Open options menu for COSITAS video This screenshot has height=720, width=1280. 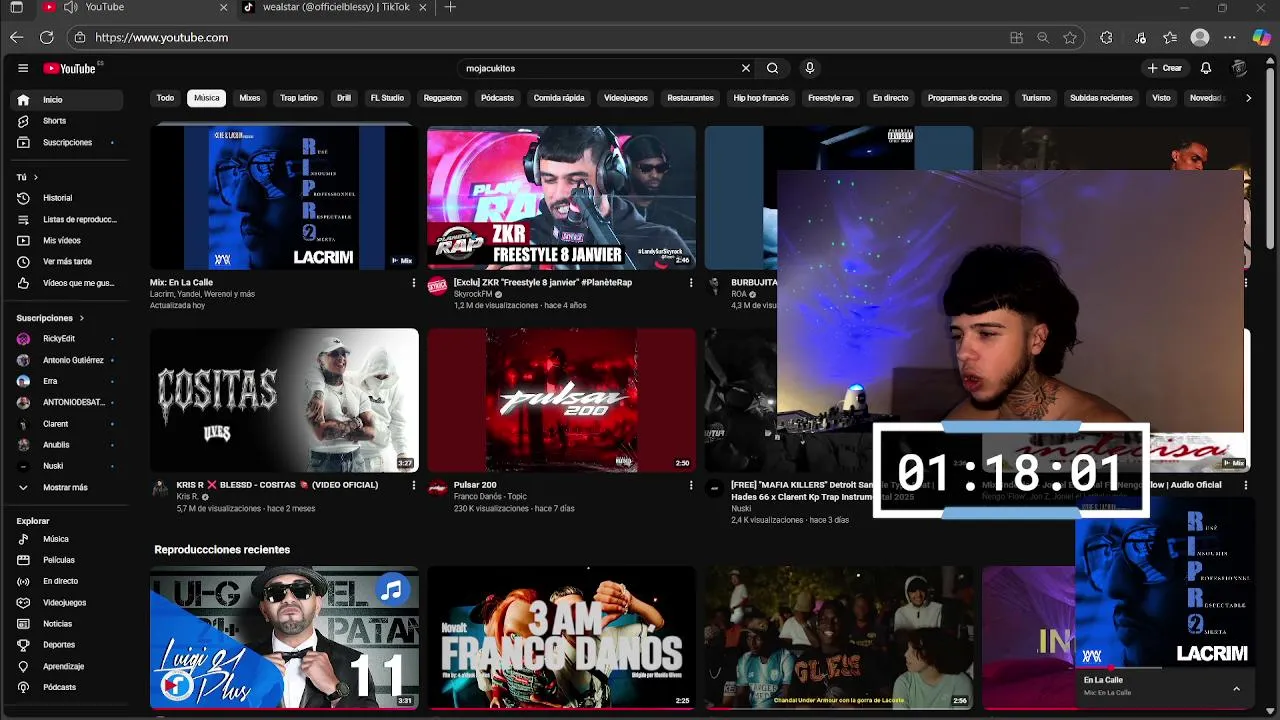(413, 485)
